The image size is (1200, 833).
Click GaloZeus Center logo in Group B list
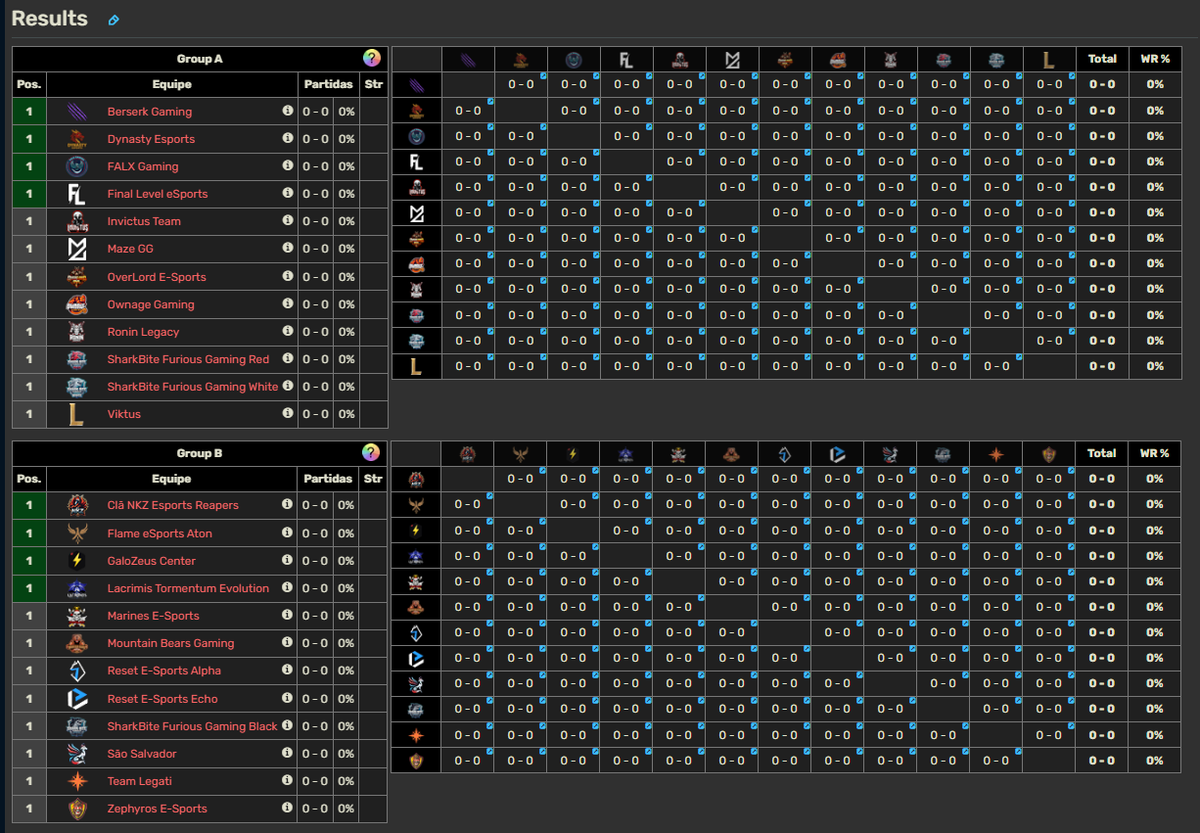pyautogui.click(x=77, y=561)
